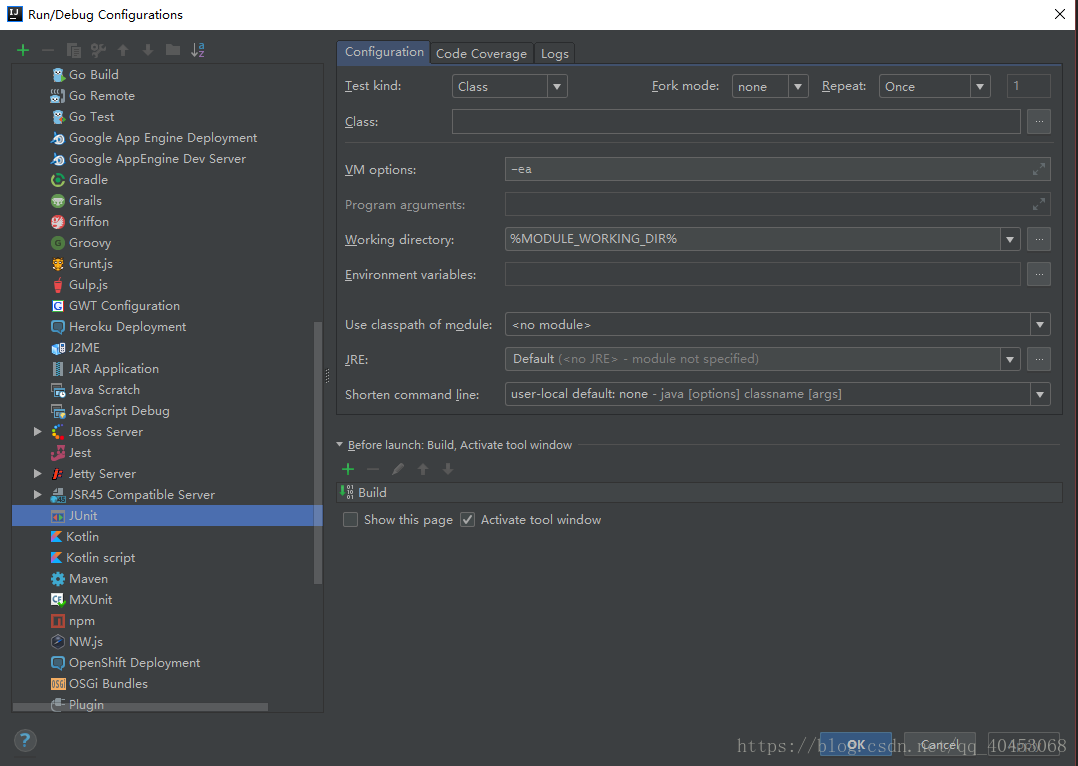Screen dimensions: 1078x766
Task: Switch to the Code Coverage tab
Action: coord(481,54)
